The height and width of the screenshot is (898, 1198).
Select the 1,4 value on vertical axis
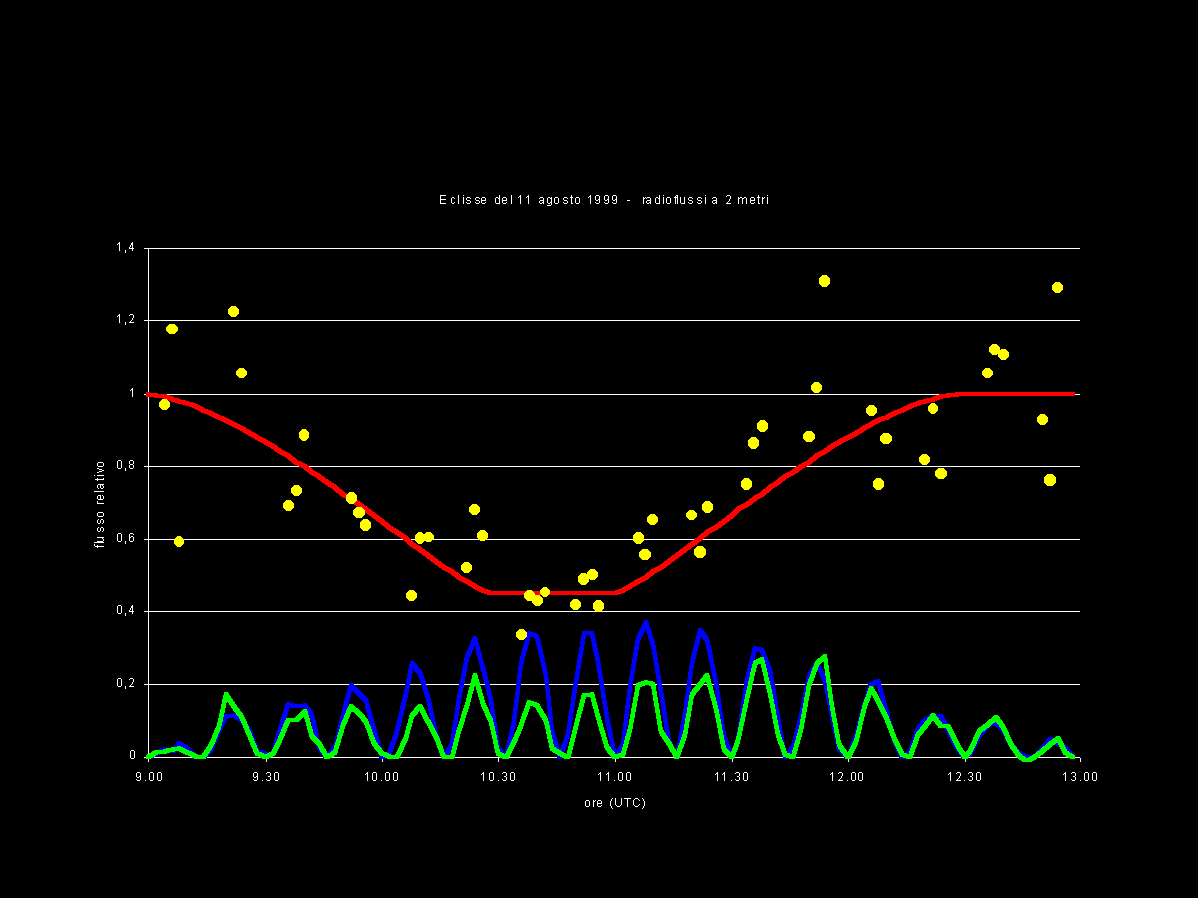(x=126, y=248)
